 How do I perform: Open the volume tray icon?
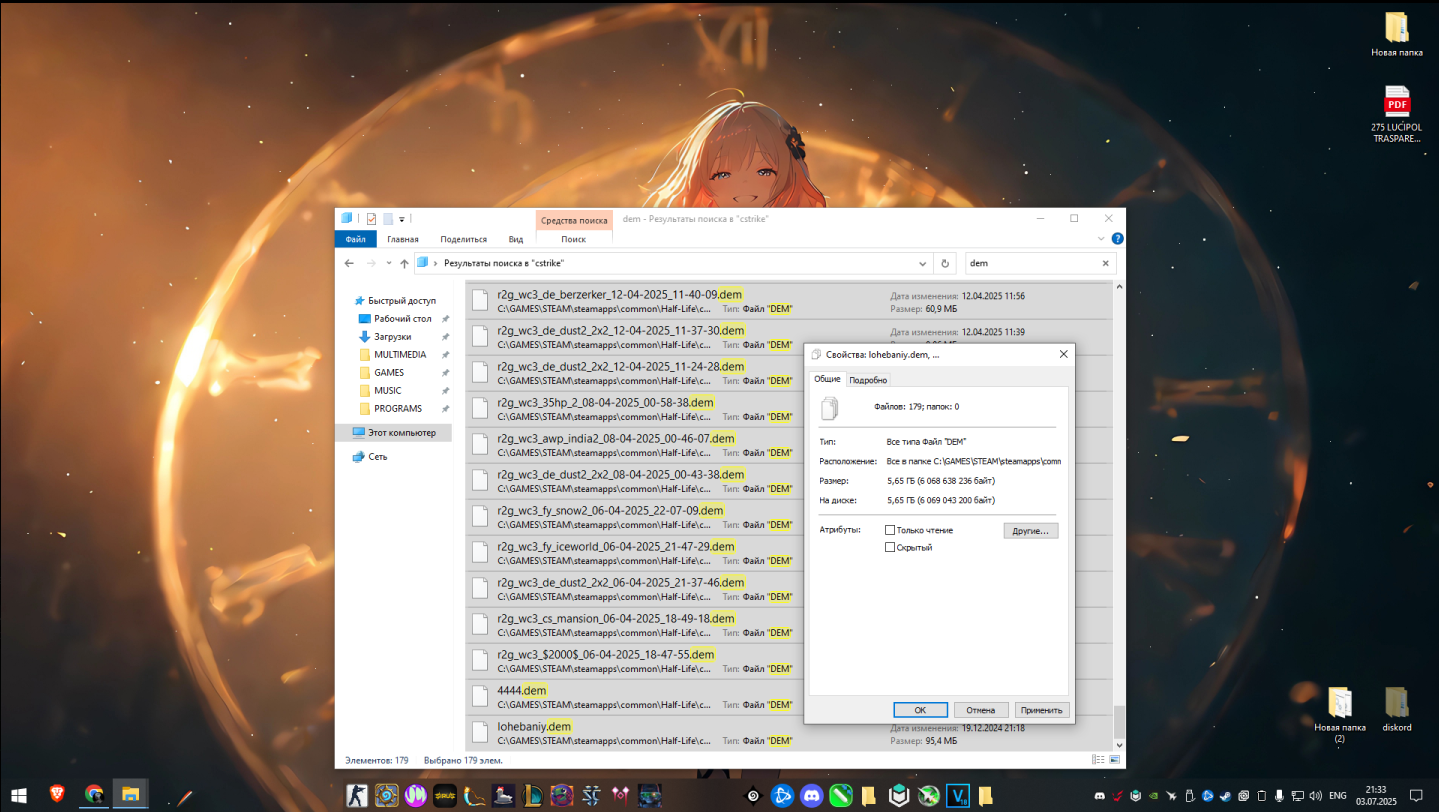click(1314, 796)
